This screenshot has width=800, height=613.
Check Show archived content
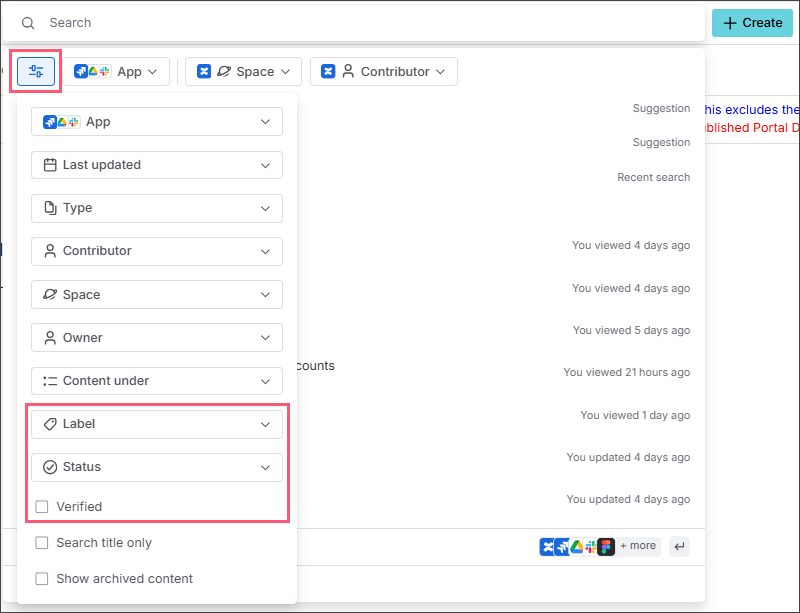coord(42,579)
